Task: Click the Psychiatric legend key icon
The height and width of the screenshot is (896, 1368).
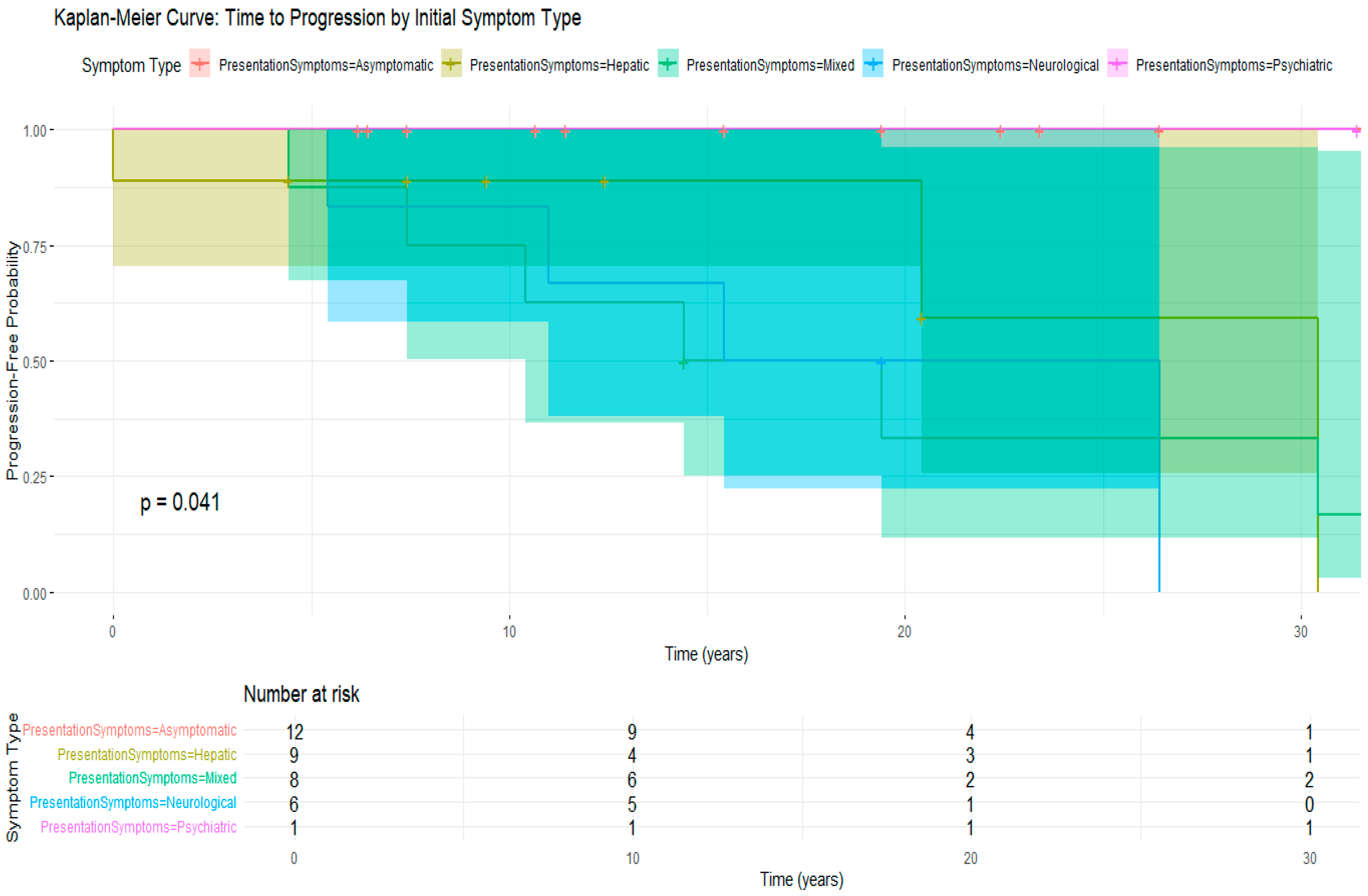Action: point(1117,64)
